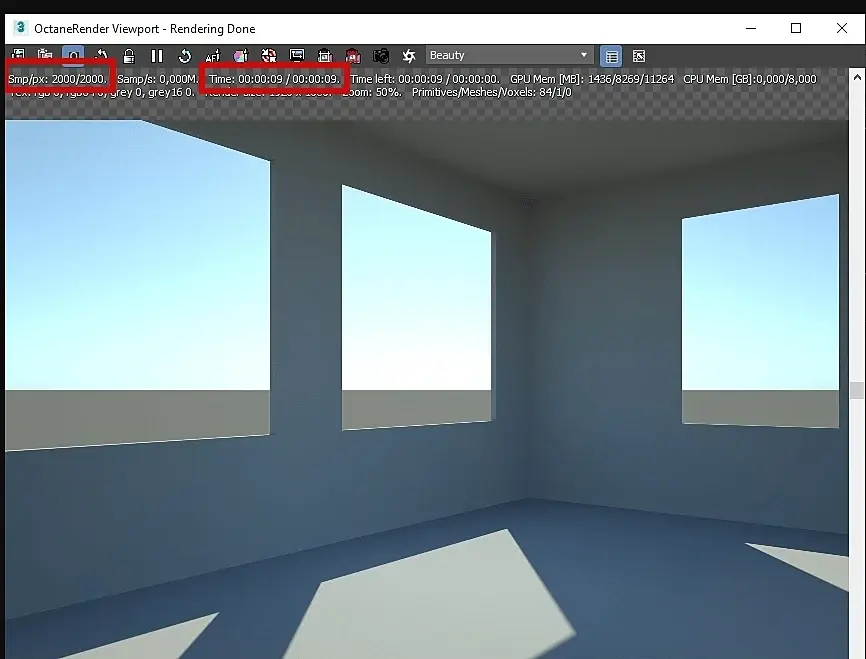Click the monitor-shaped render region icon
The height and width of the screenshot is (659, 866).
[x=297, y=56]
